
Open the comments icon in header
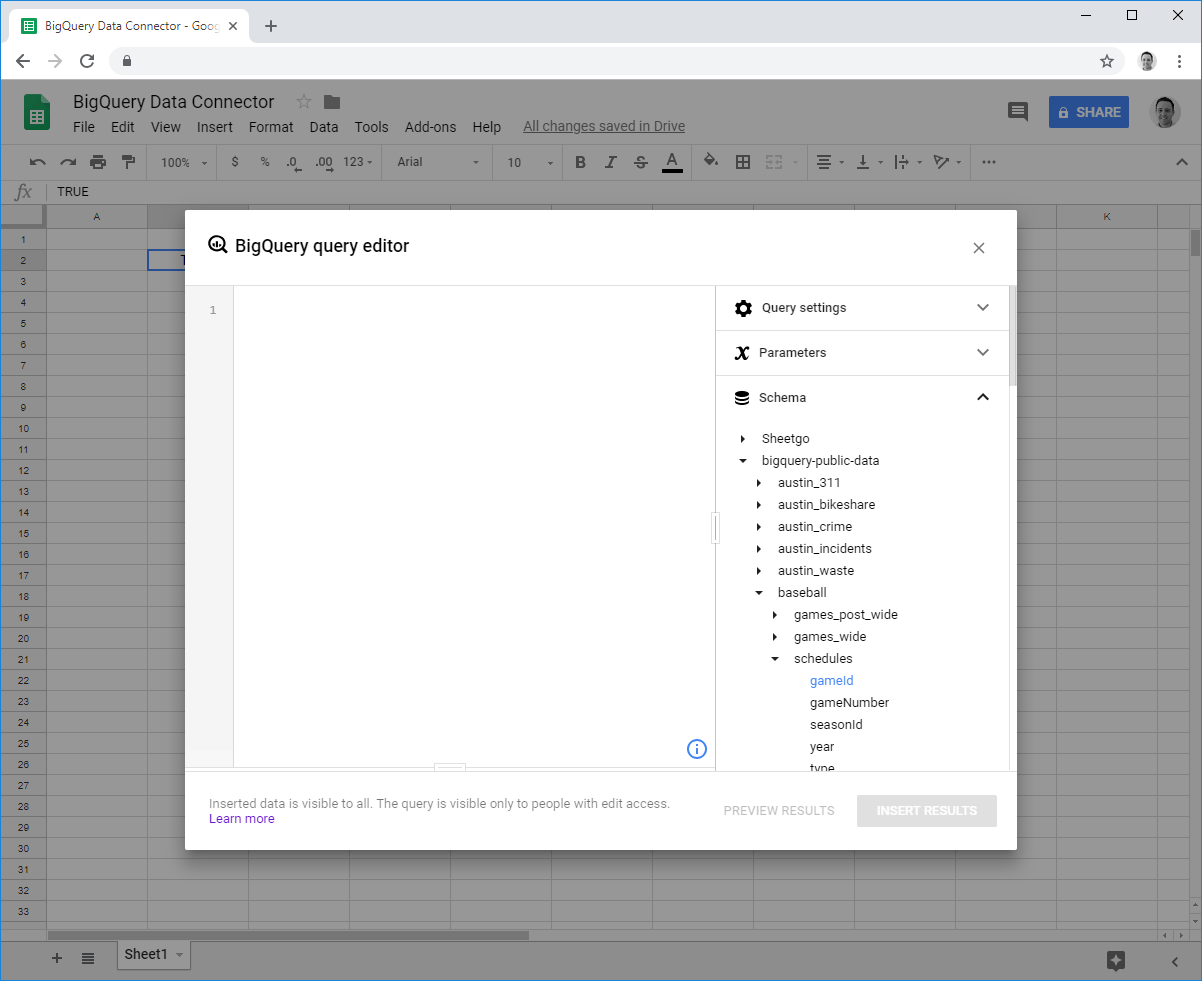coord(1018,112)
